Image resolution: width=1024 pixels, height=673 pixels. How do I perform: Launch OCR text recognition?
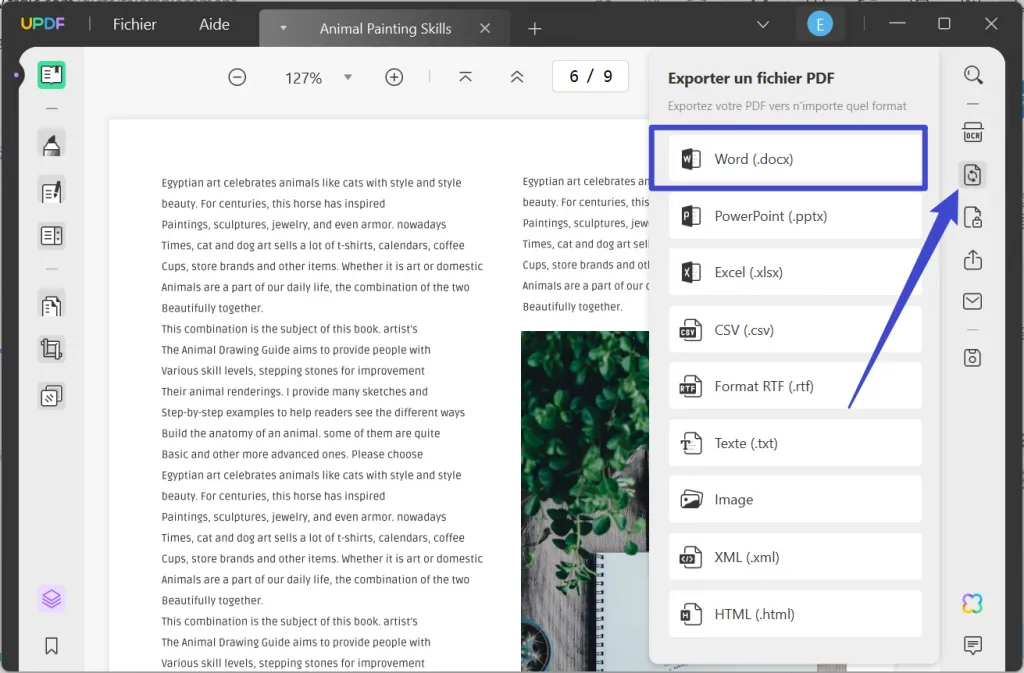pyautogui.click(x=973, y=131)
